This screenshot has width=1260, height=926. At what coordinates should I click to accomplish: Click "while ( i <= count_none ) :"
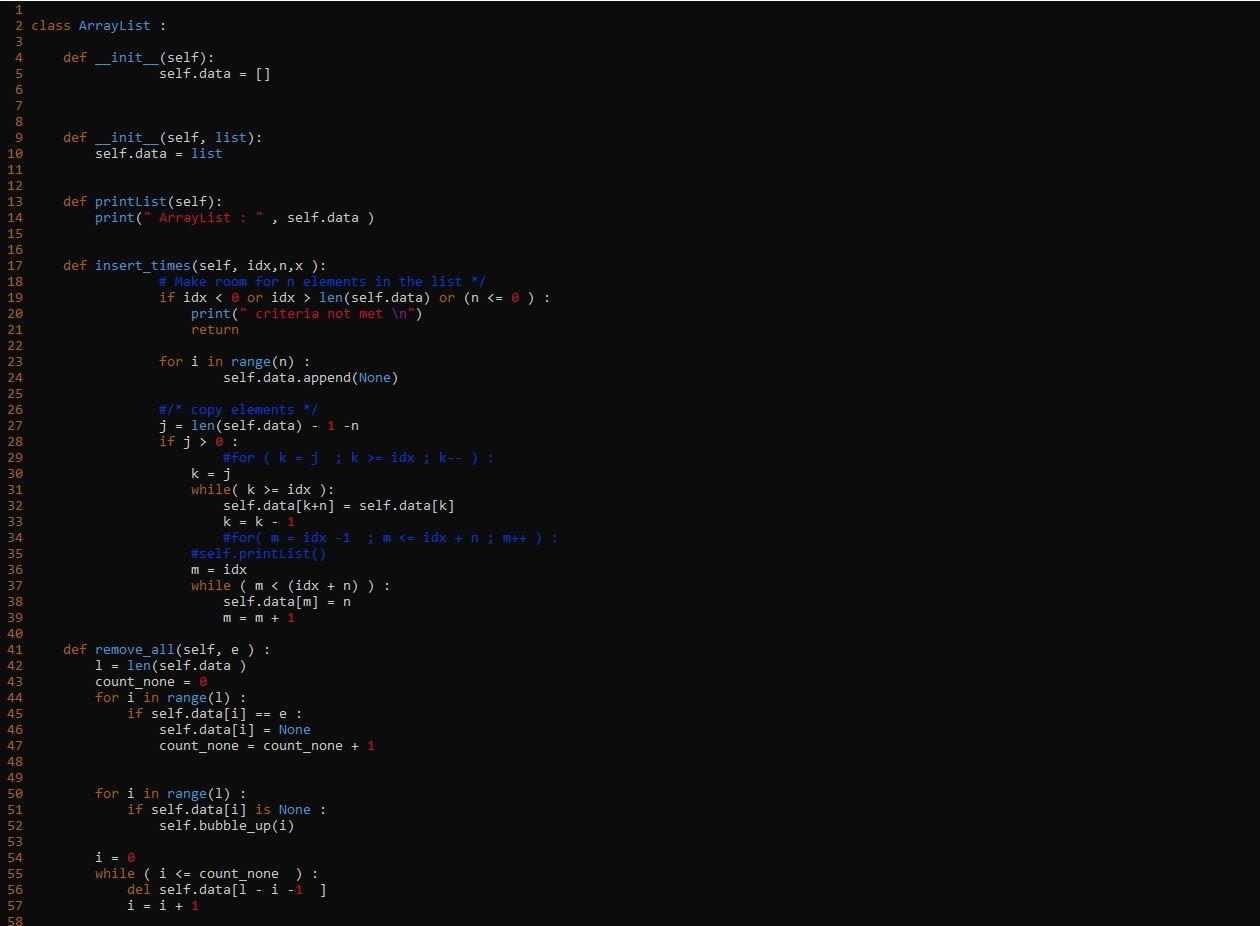207,874
